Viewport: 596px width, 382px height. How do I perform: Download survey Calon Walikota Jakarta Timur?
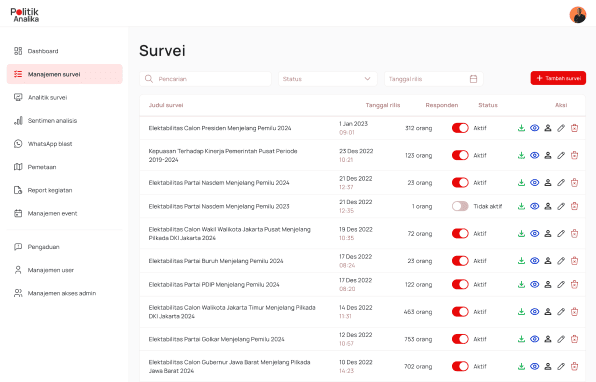(521, 312)
